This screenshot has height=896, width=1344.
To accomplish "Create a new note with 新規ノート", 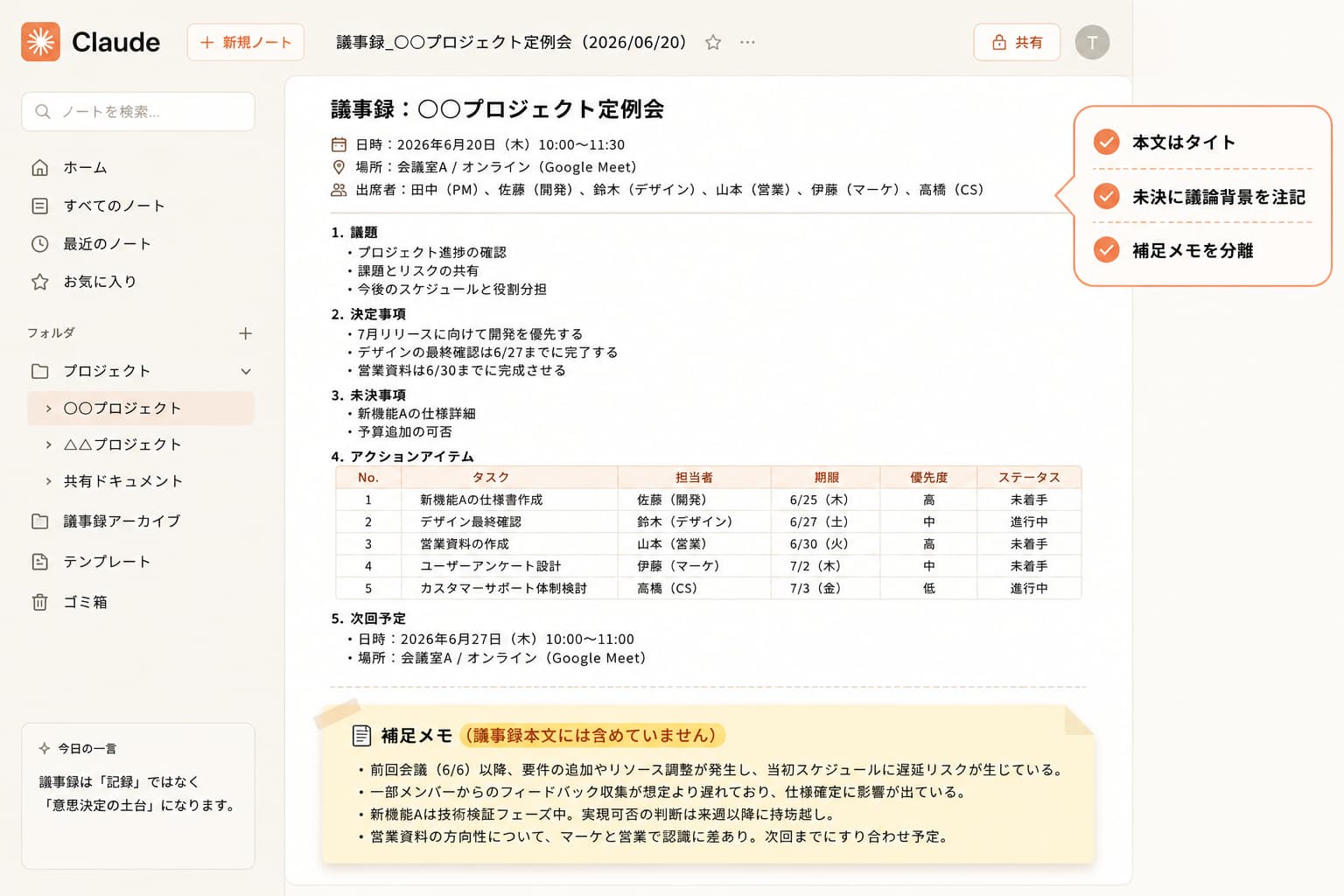I will (x=246, y=42).
